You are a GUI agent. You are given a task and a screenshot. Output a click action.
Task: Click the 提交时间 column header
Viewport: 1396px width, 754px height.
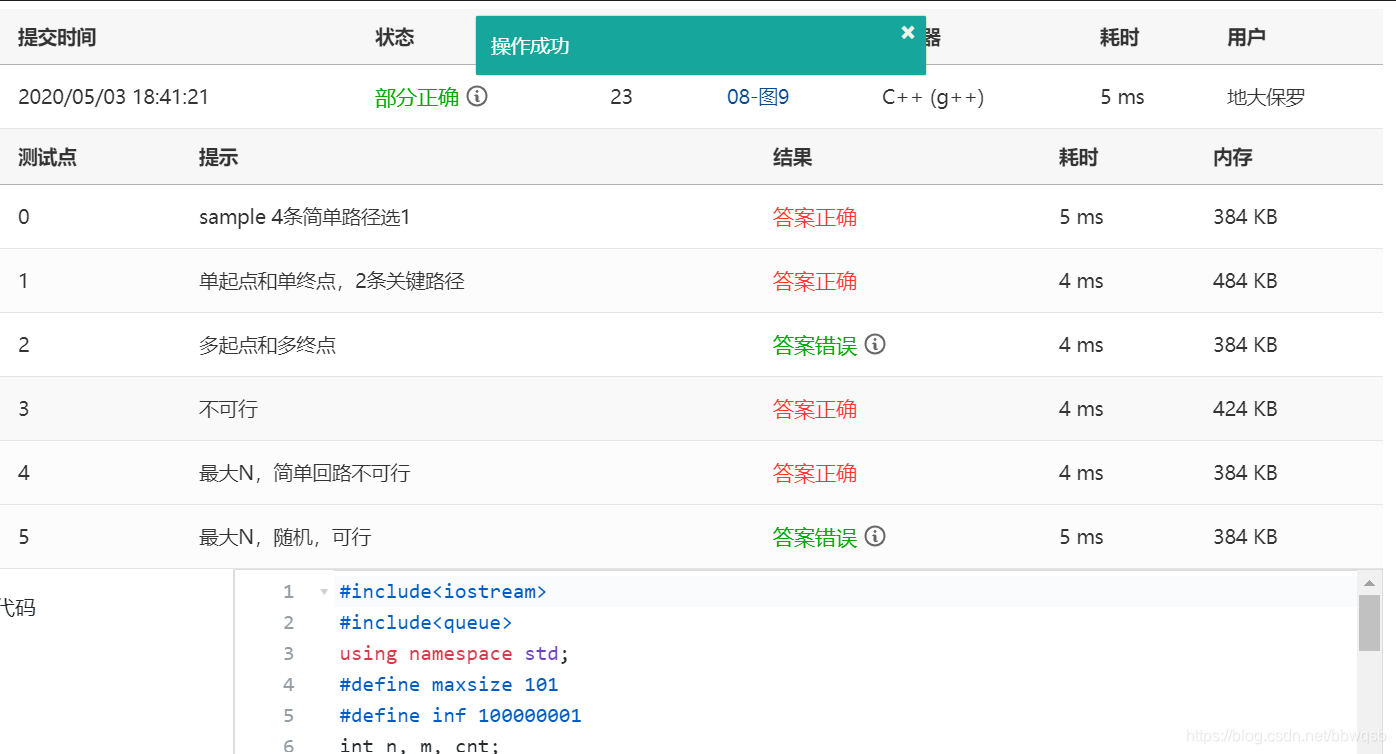click(x=57, y=38)
